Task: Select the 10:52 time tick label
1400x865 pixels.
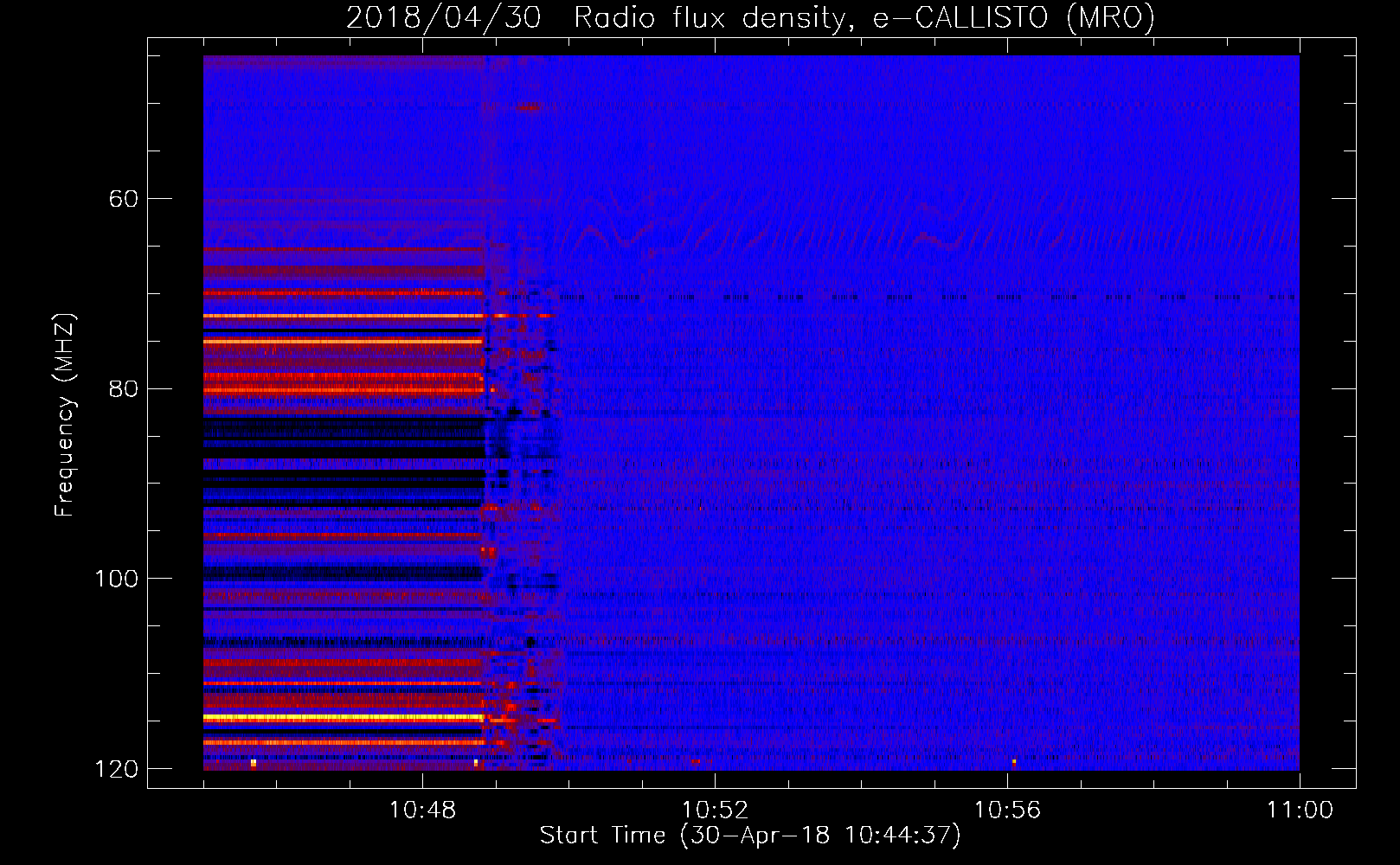Action: point(715,811)
